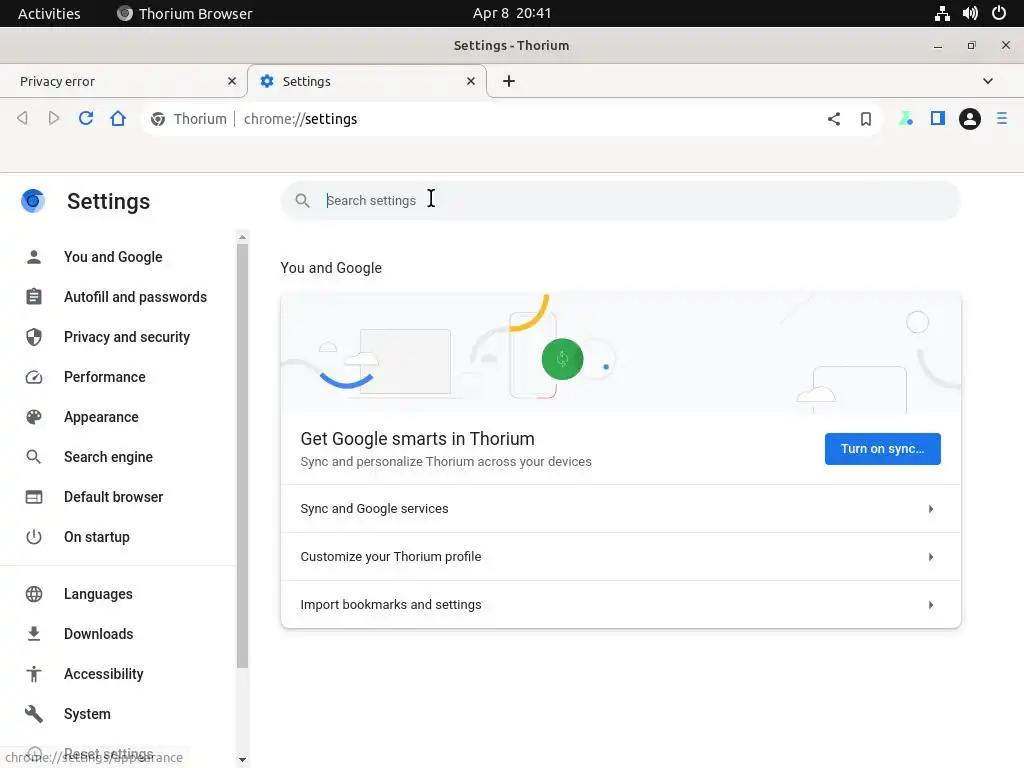Open the volume speaker icon
This screenshot has height=768, width=1024.
[x=970, y=13]
